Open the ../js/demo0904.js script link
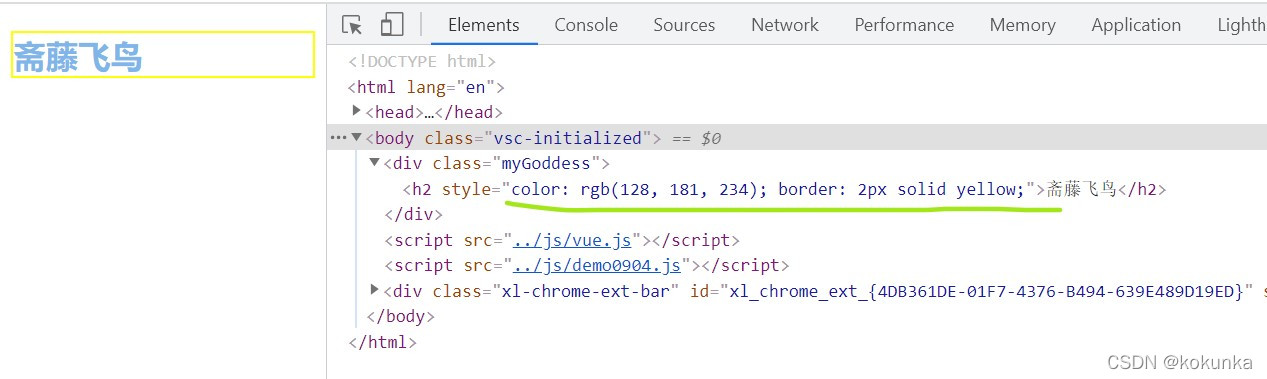1267x379 pixels. point(597,265)
